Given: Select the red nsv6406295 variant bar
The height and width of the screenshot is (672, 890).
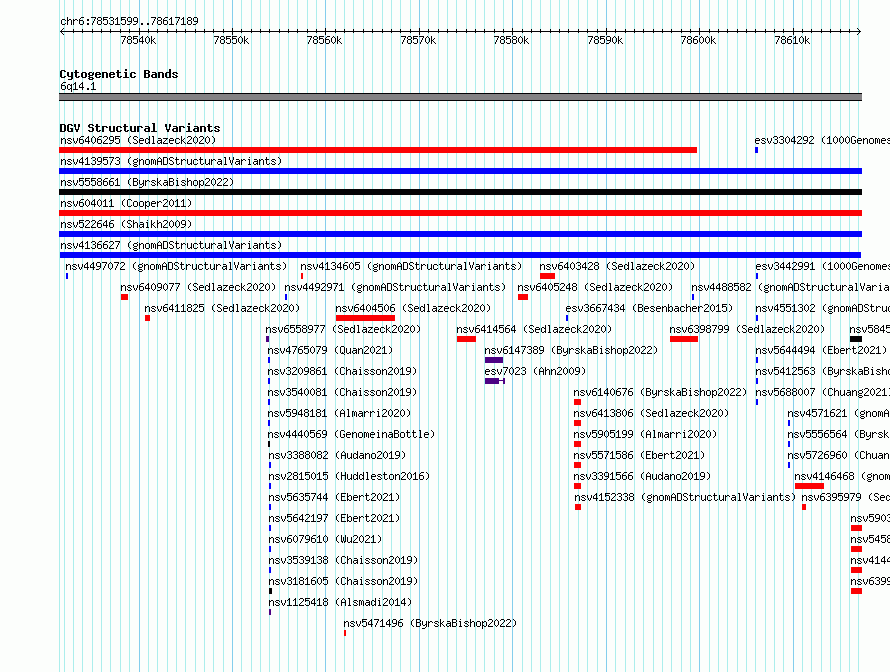Looking at the screenshot, I should (378, 150).
